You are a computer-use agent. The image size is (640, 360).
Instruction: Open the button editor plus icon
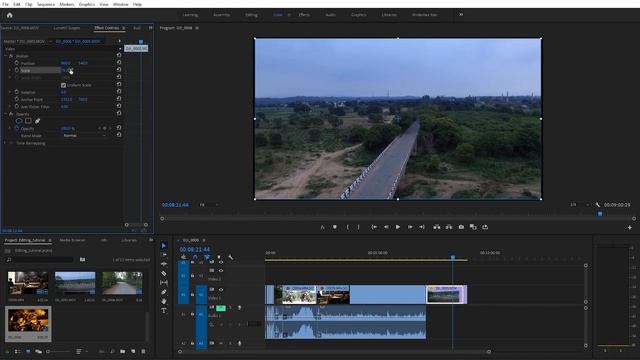(x=629, y=227)
